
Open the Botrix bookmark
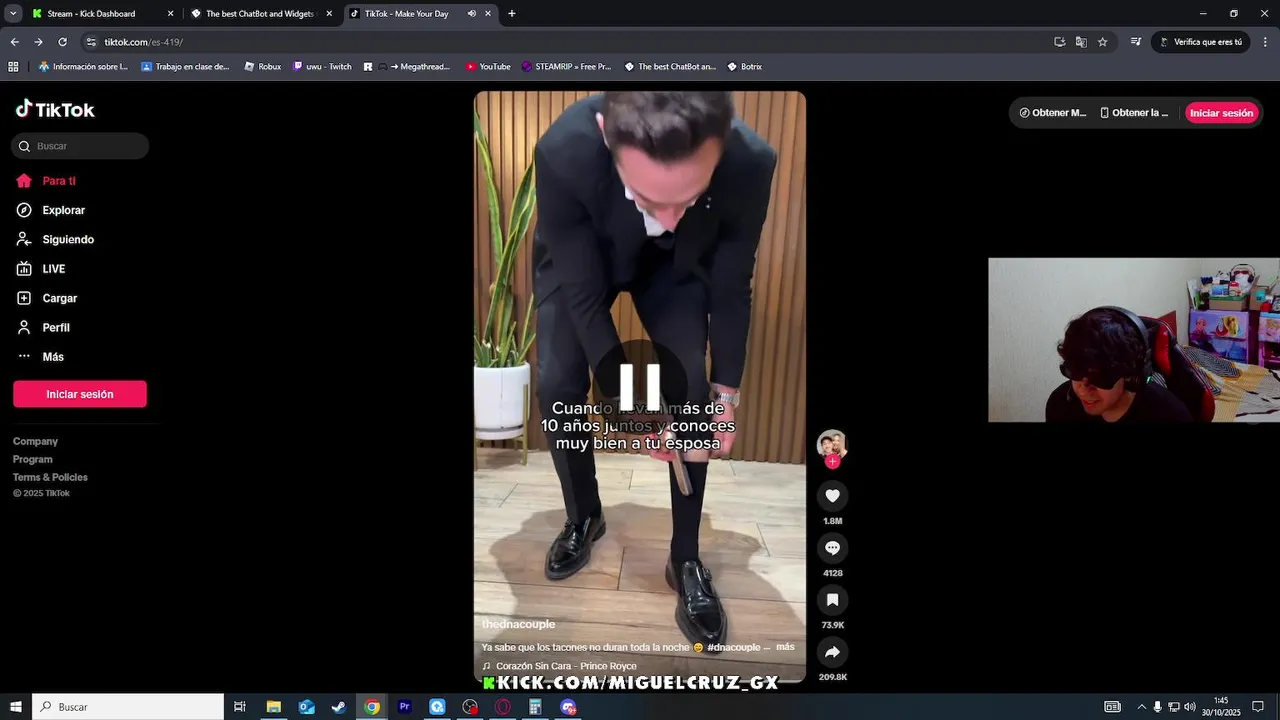tap(744, 67)
